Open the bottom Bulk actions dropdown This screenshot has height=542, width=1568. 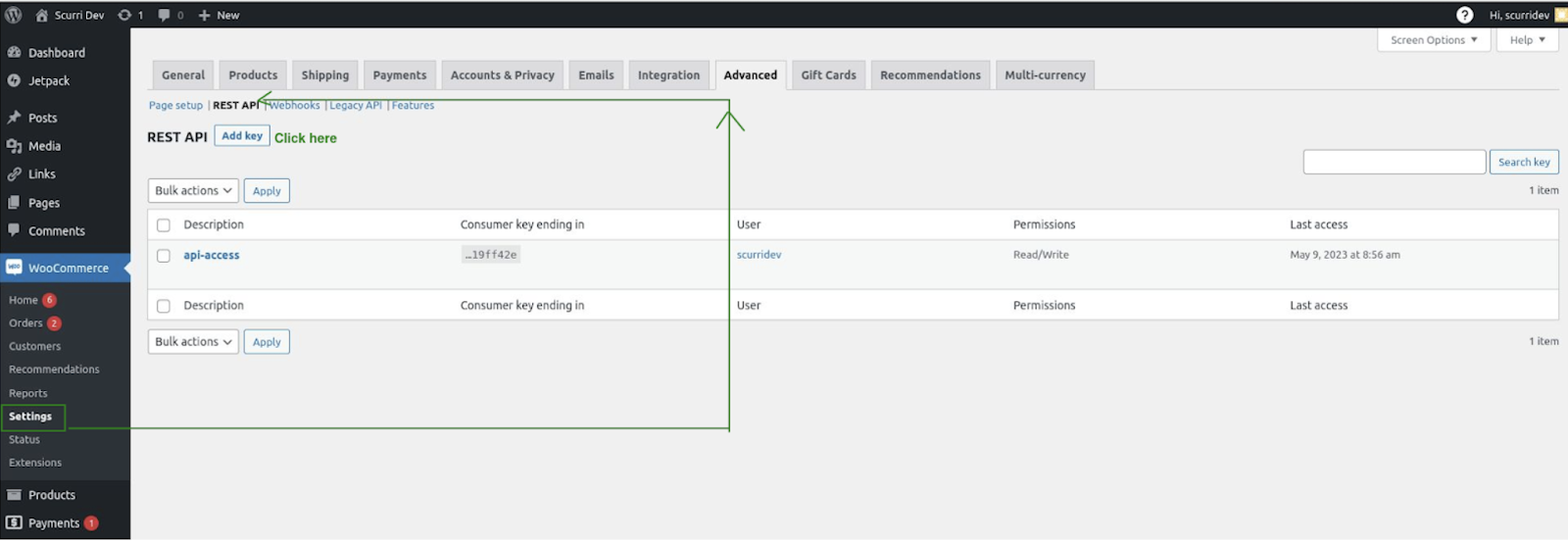tap(193, 341)
